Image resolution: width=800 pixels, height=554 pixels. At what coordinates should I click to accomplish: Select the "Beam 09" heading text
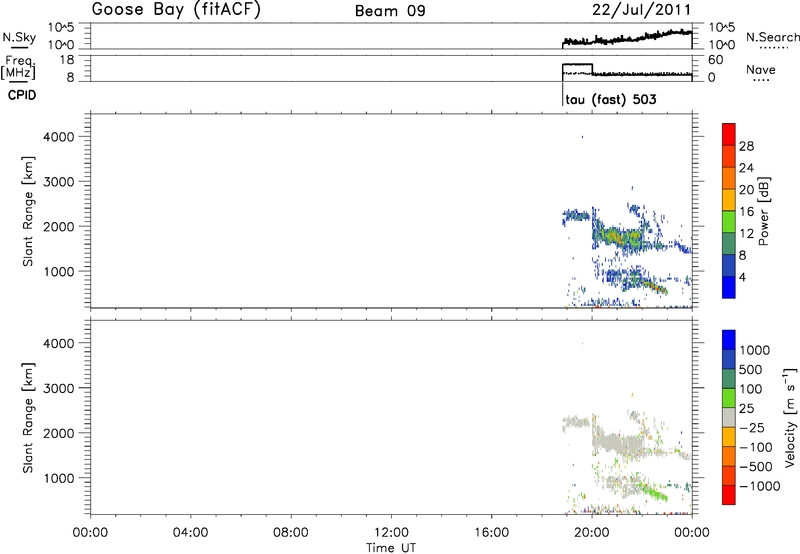(390, 11)
